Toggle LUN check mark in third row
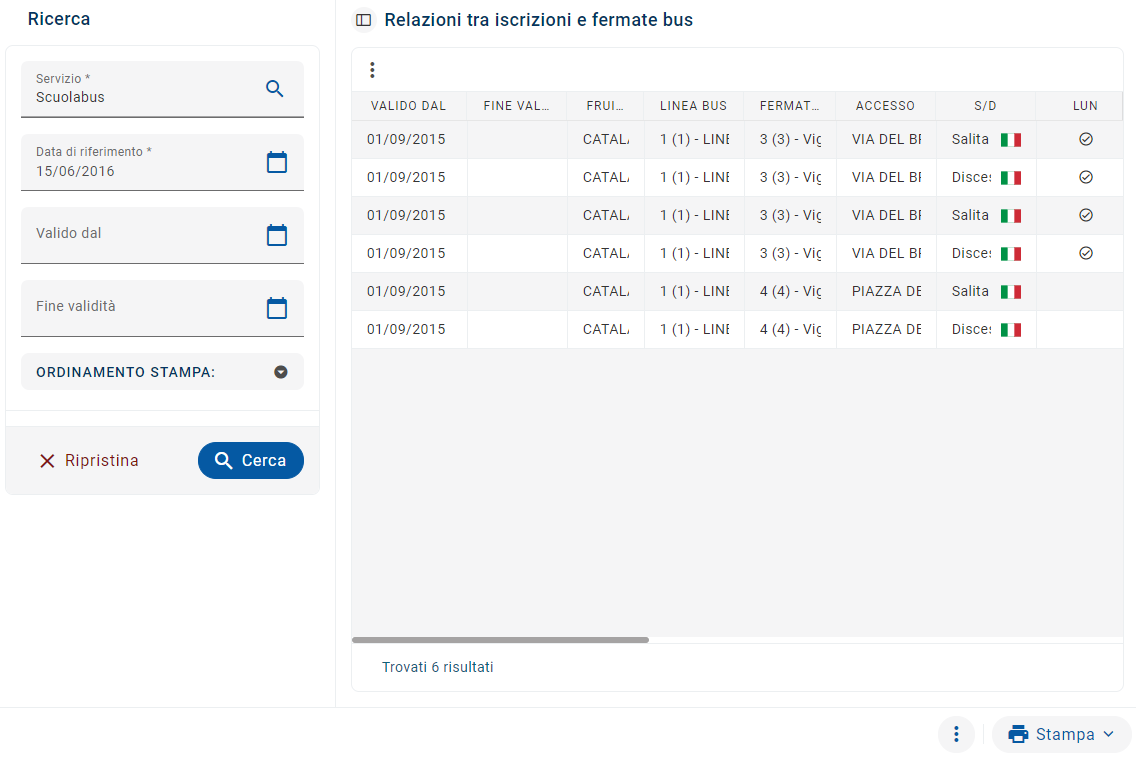1136x757 pixels. tap(1085, 215)
